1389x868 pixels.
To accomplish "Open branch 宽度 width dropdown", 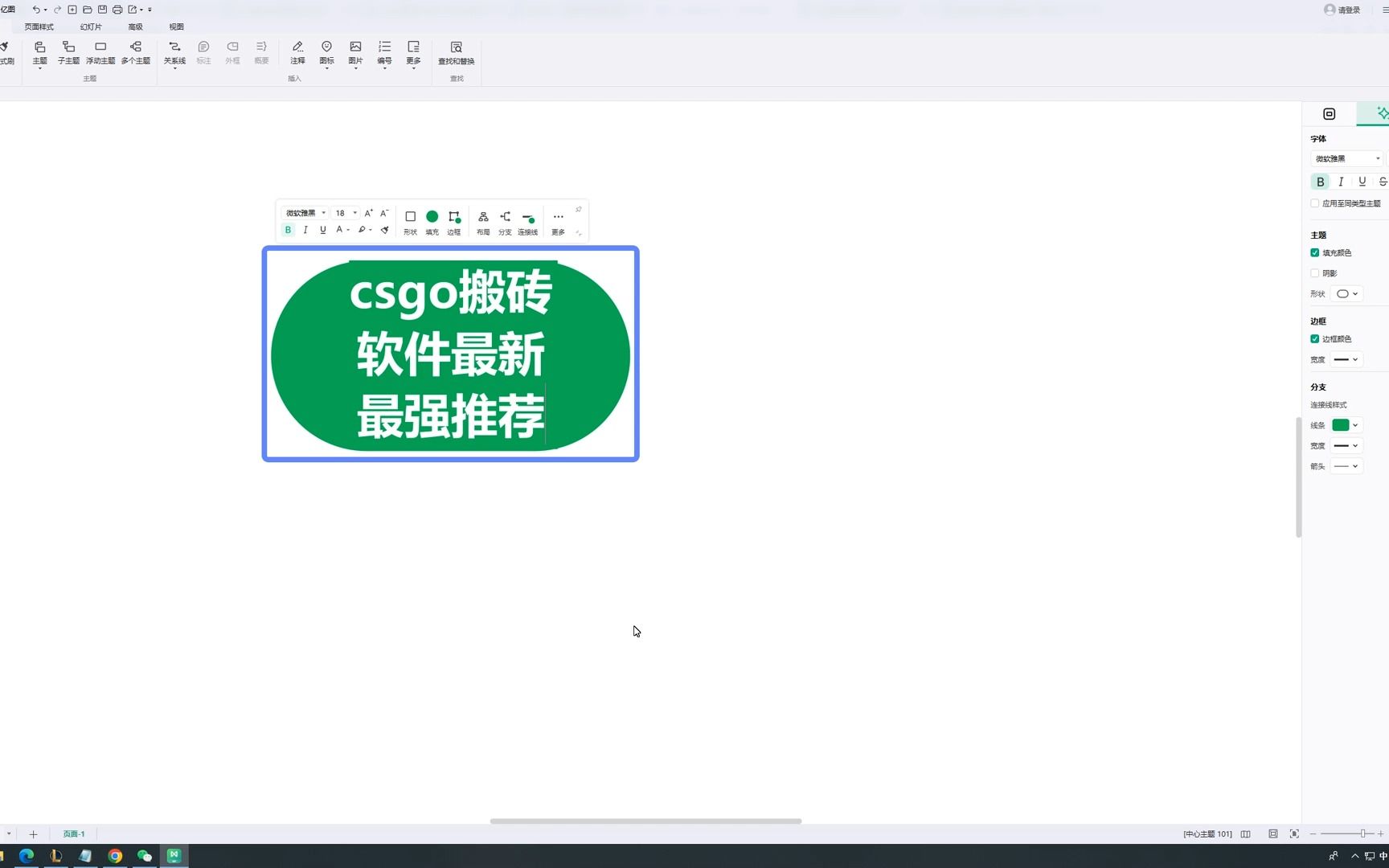I will click(1346, 445).
